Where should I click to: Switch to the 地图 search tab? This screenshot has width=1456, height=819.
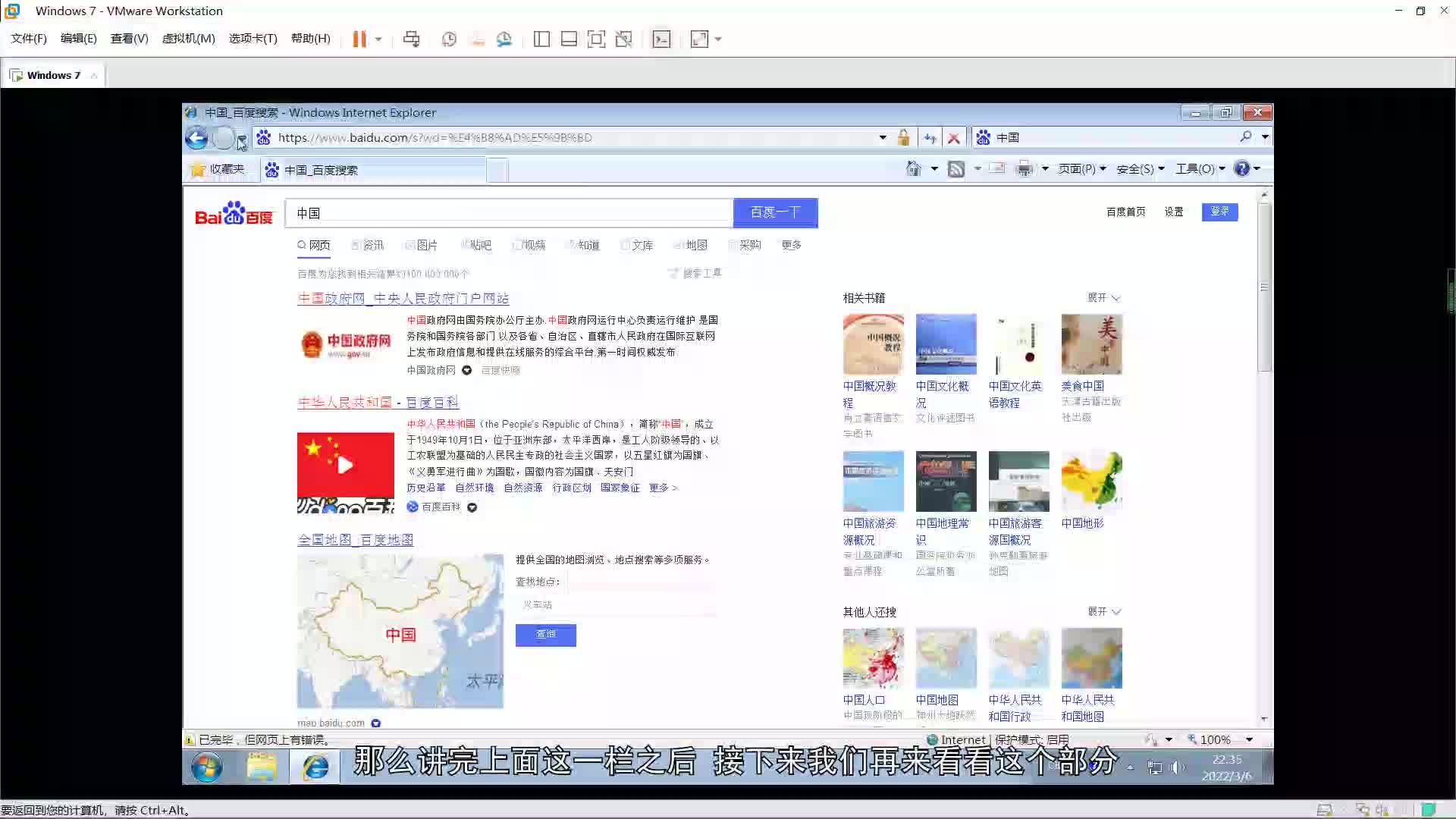pos(691,246)
